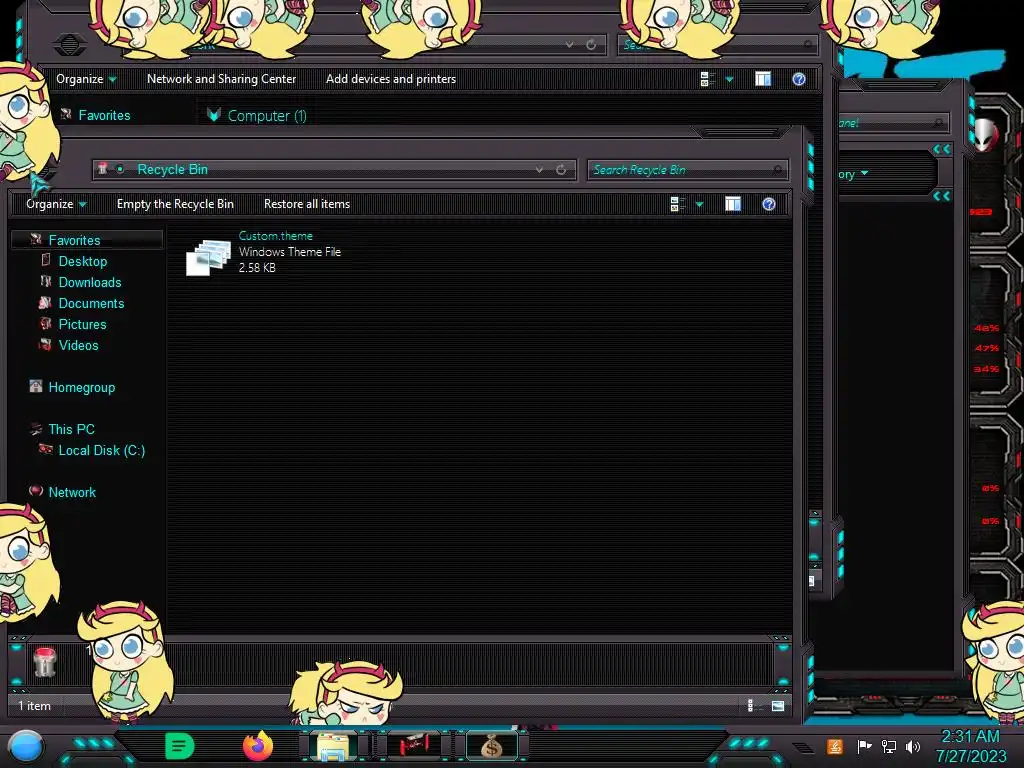Viewport: 1024px width, 768px height.
Task: Click Empty the Recycle Bin
Action: point(175,204)
